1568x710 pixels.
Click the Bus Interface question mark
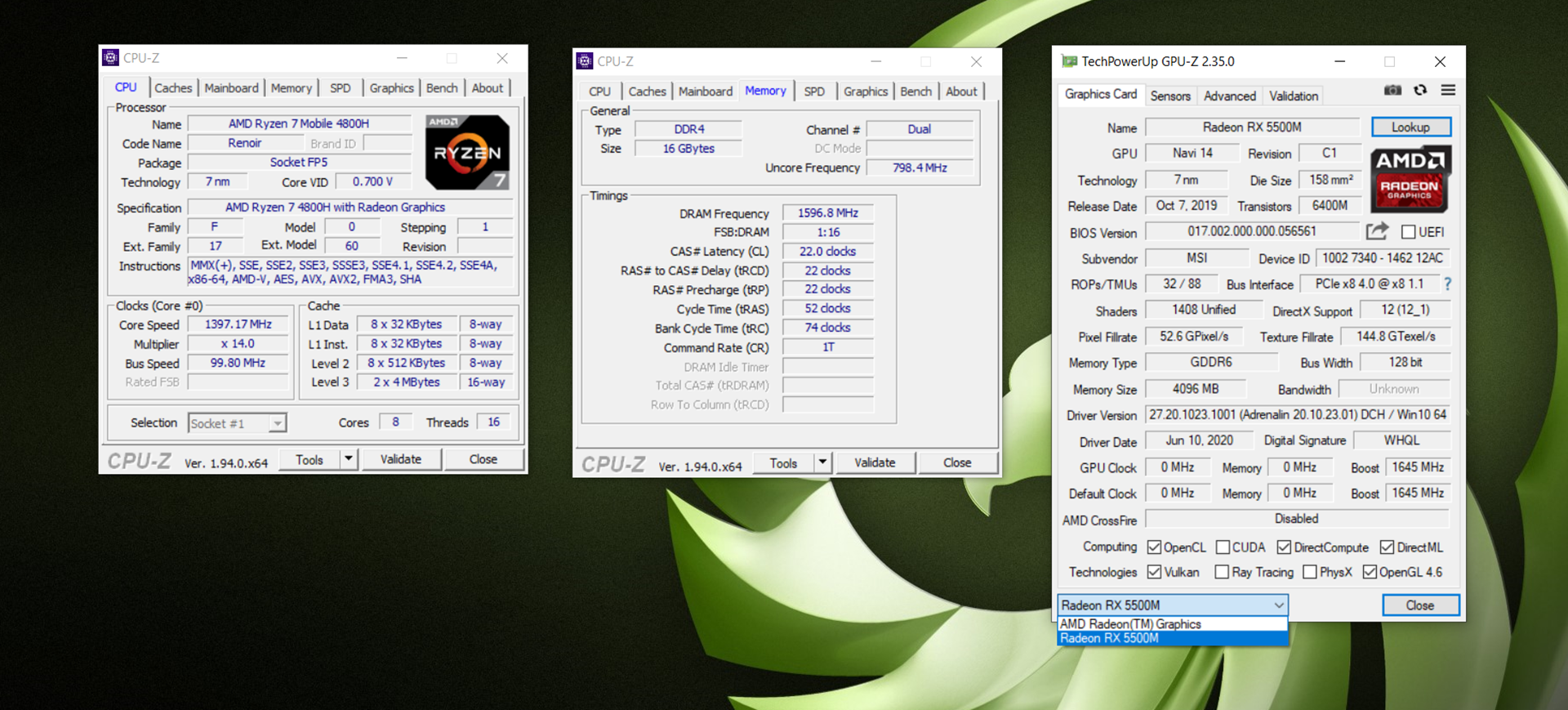(x=1448, y=284)
